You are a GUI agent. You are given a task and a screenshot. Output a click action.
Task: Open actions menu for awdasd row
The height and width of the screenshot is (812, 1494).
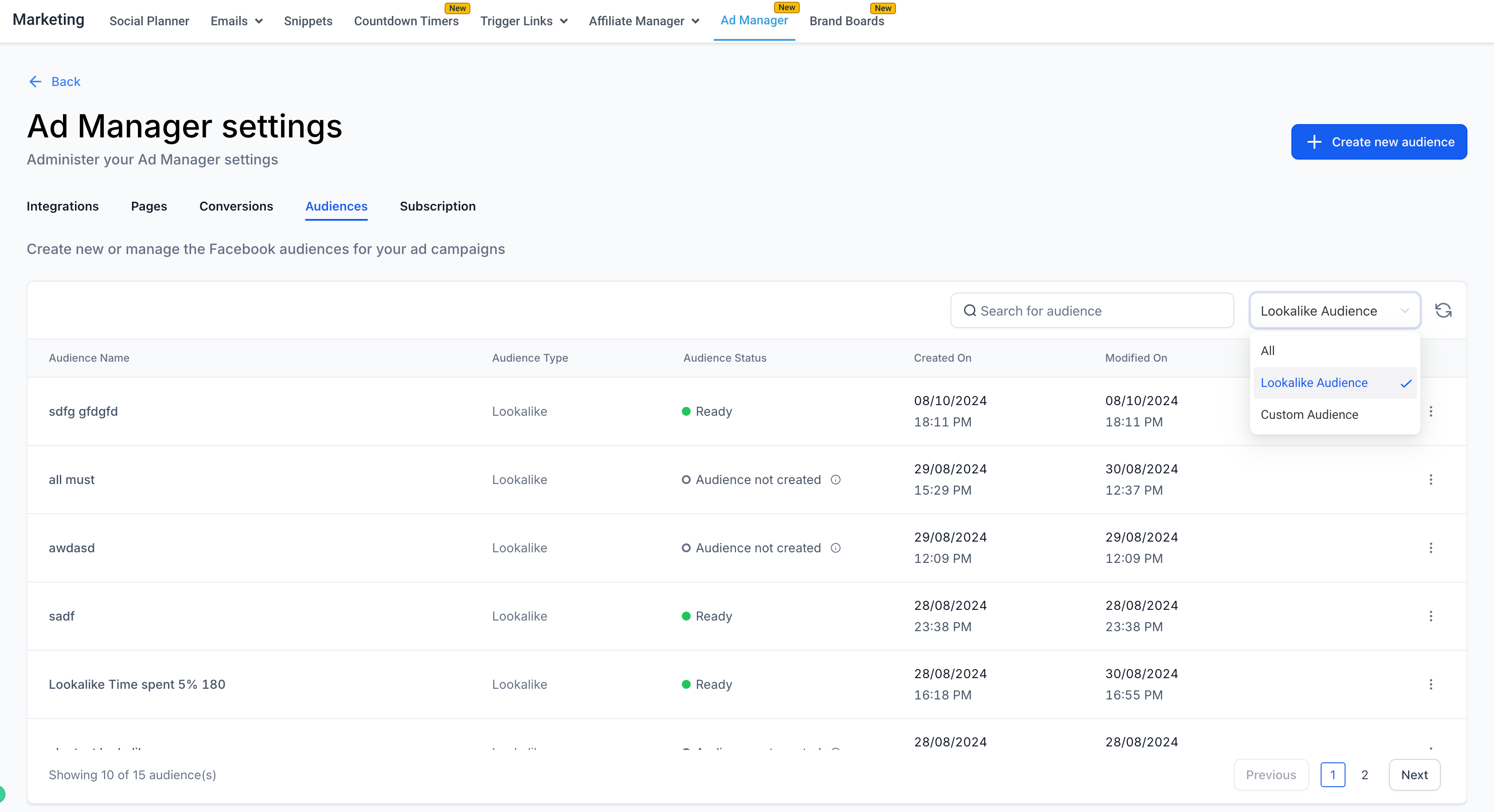pyautogui.click(x=1431, y=548)
